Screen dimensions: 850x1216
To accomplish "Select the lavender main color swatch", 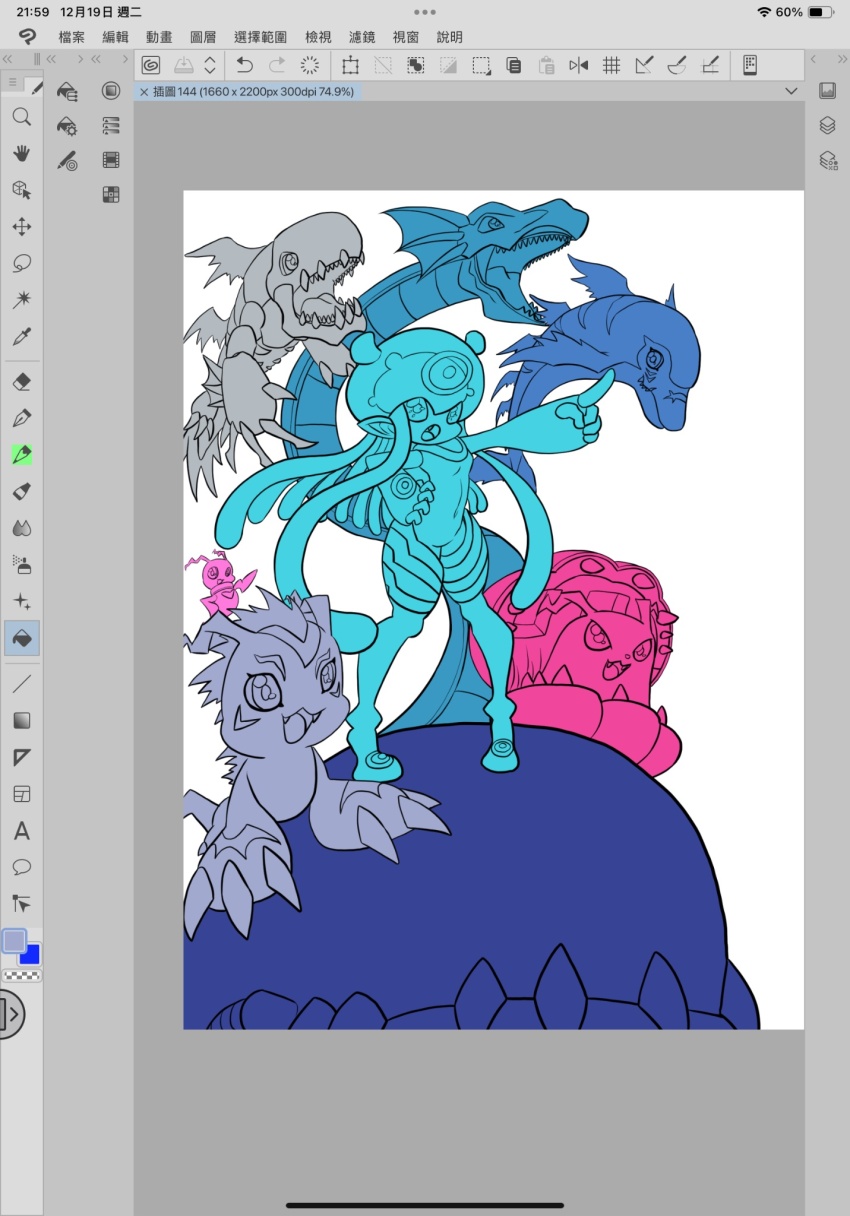I will point(14,941).
